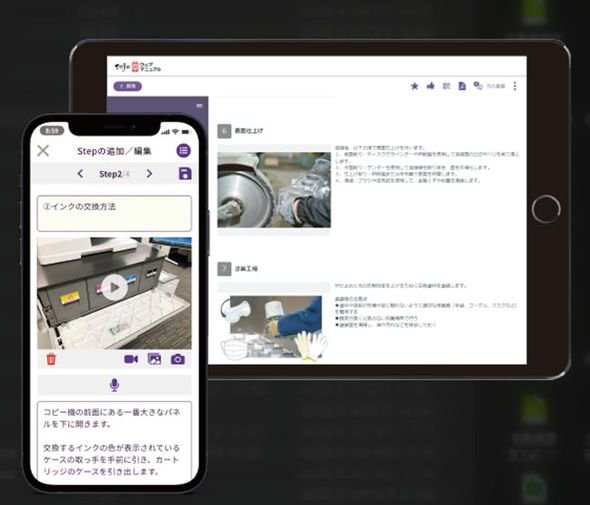Go to the next step arrow
Screen dimensions: 590x505
(x=149, y=173)
